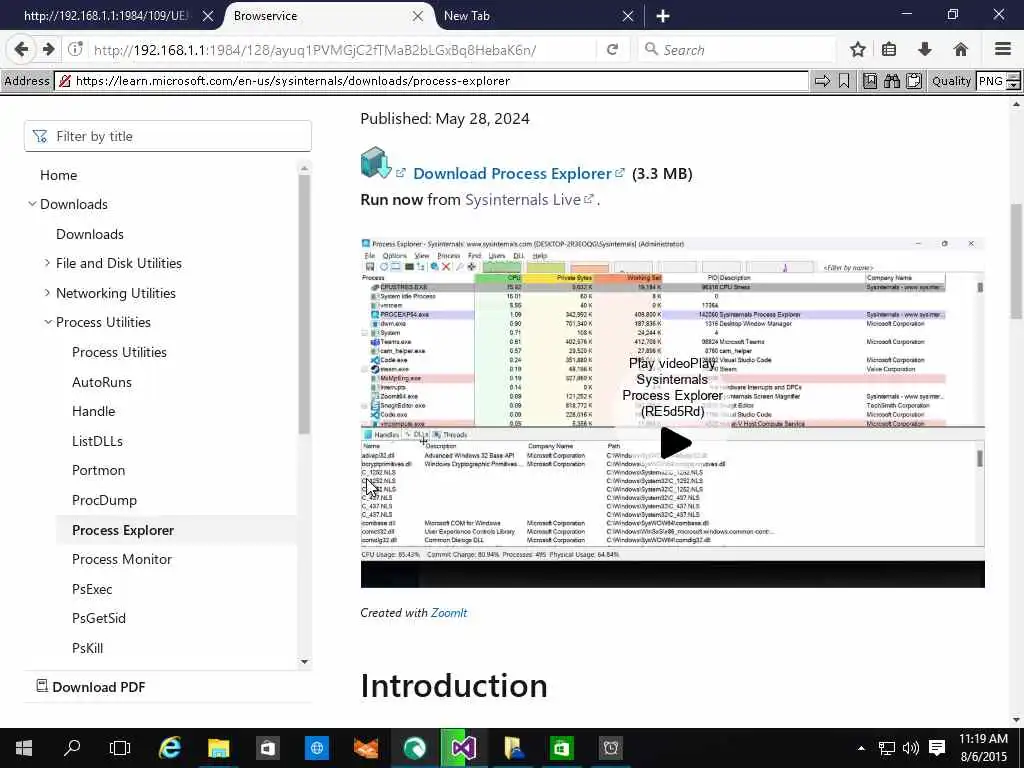Open Action Center notifications icon
This screenshot has height=768, width=1024.
[936, 748]
